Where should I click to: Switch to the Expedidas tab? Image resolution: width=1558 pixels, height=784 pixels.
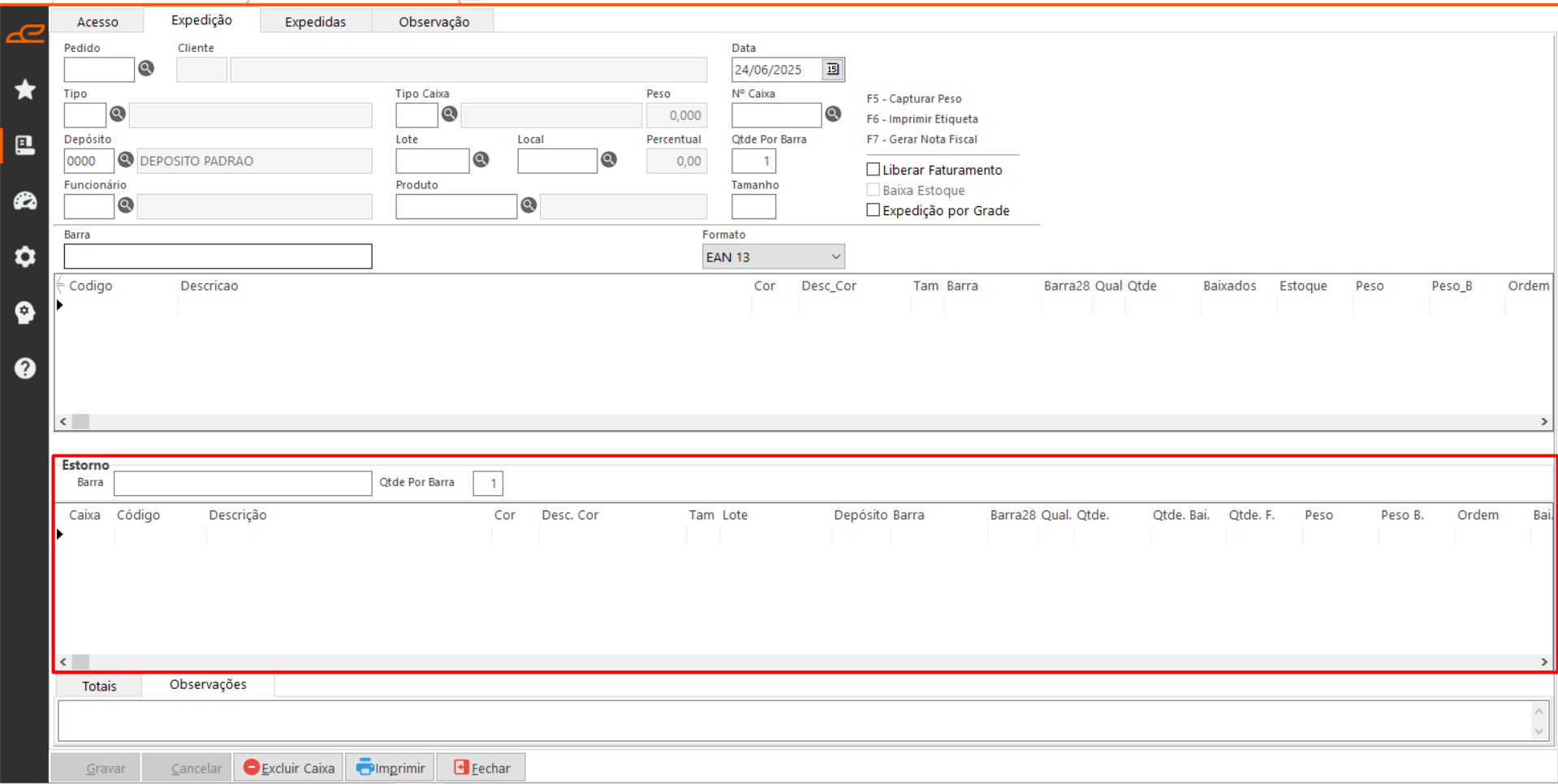tap(315, 22)
